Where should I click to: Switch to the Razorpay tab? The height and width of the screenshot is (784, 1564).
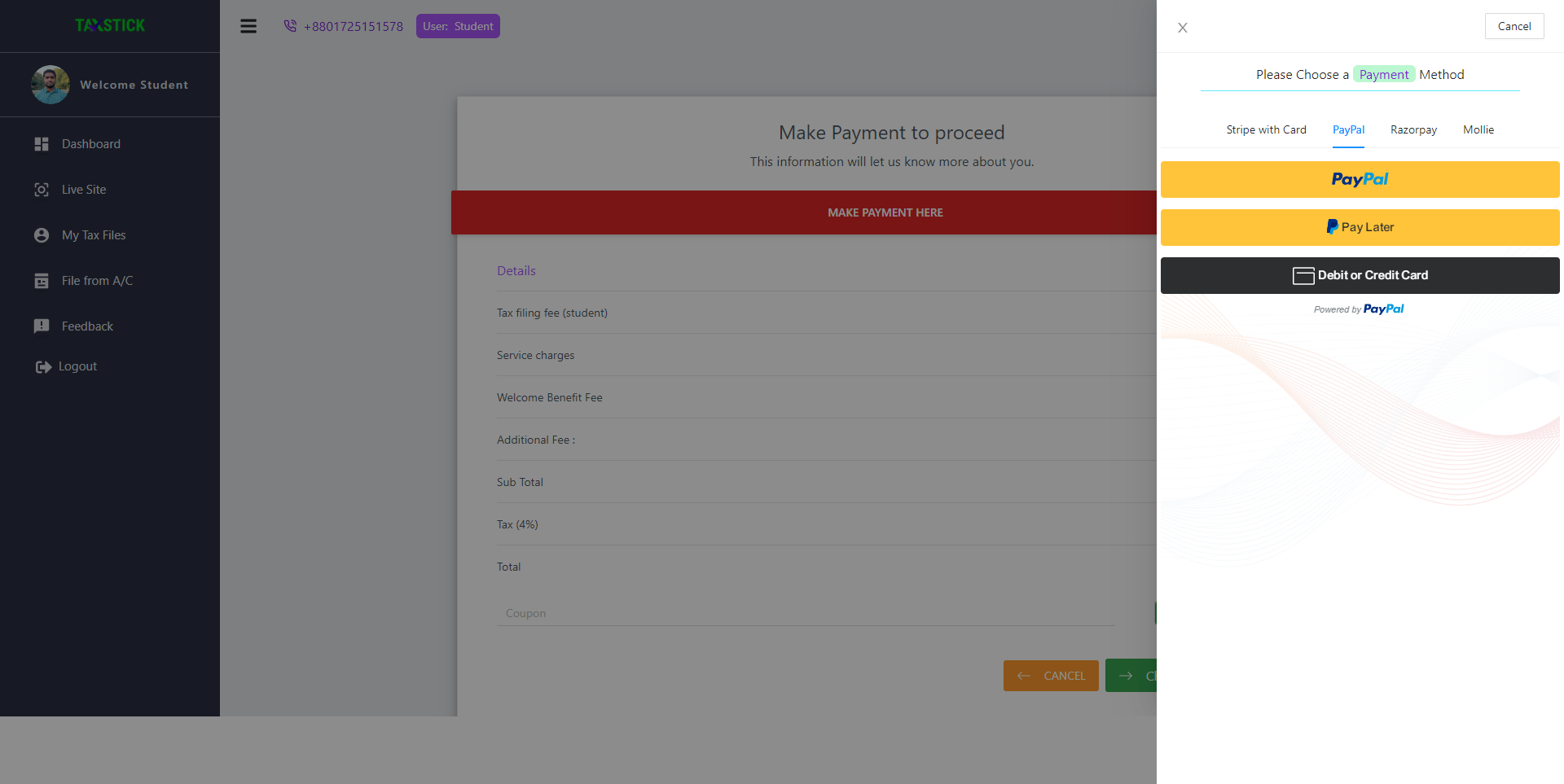point(1413,130)
